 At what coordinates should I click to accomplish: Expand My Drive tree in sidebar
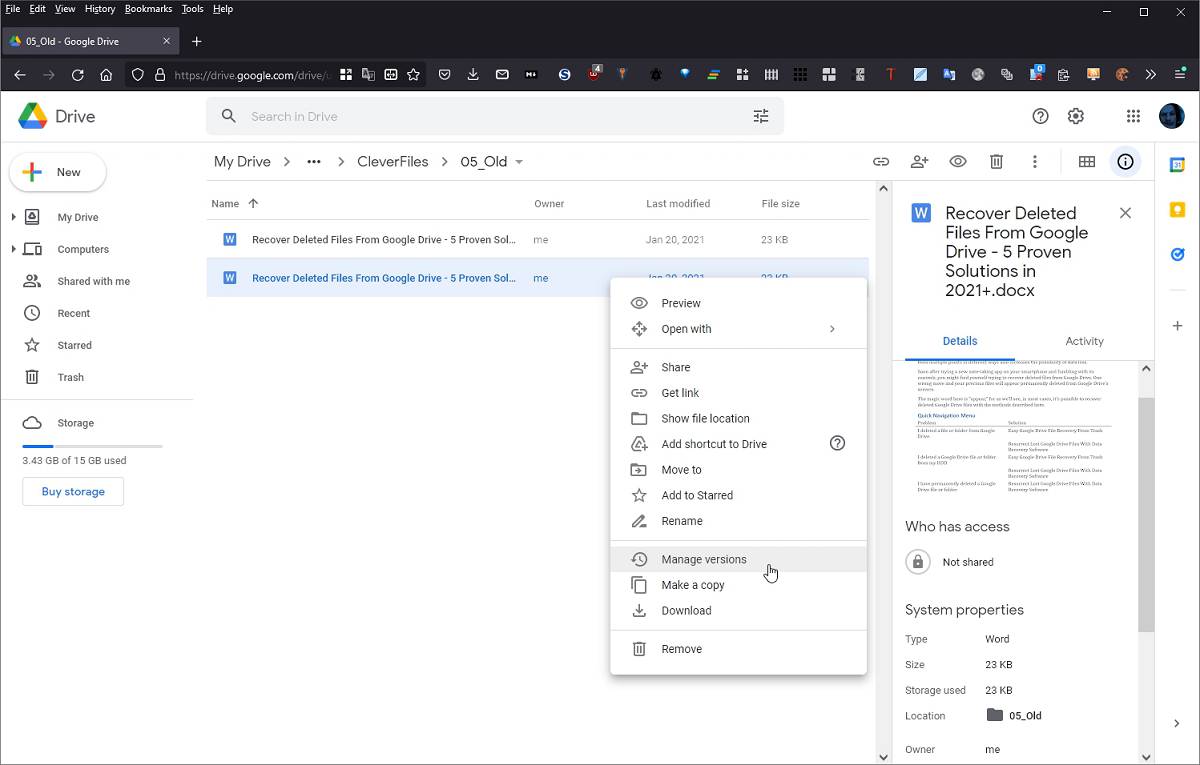click(x=14, y=217)
